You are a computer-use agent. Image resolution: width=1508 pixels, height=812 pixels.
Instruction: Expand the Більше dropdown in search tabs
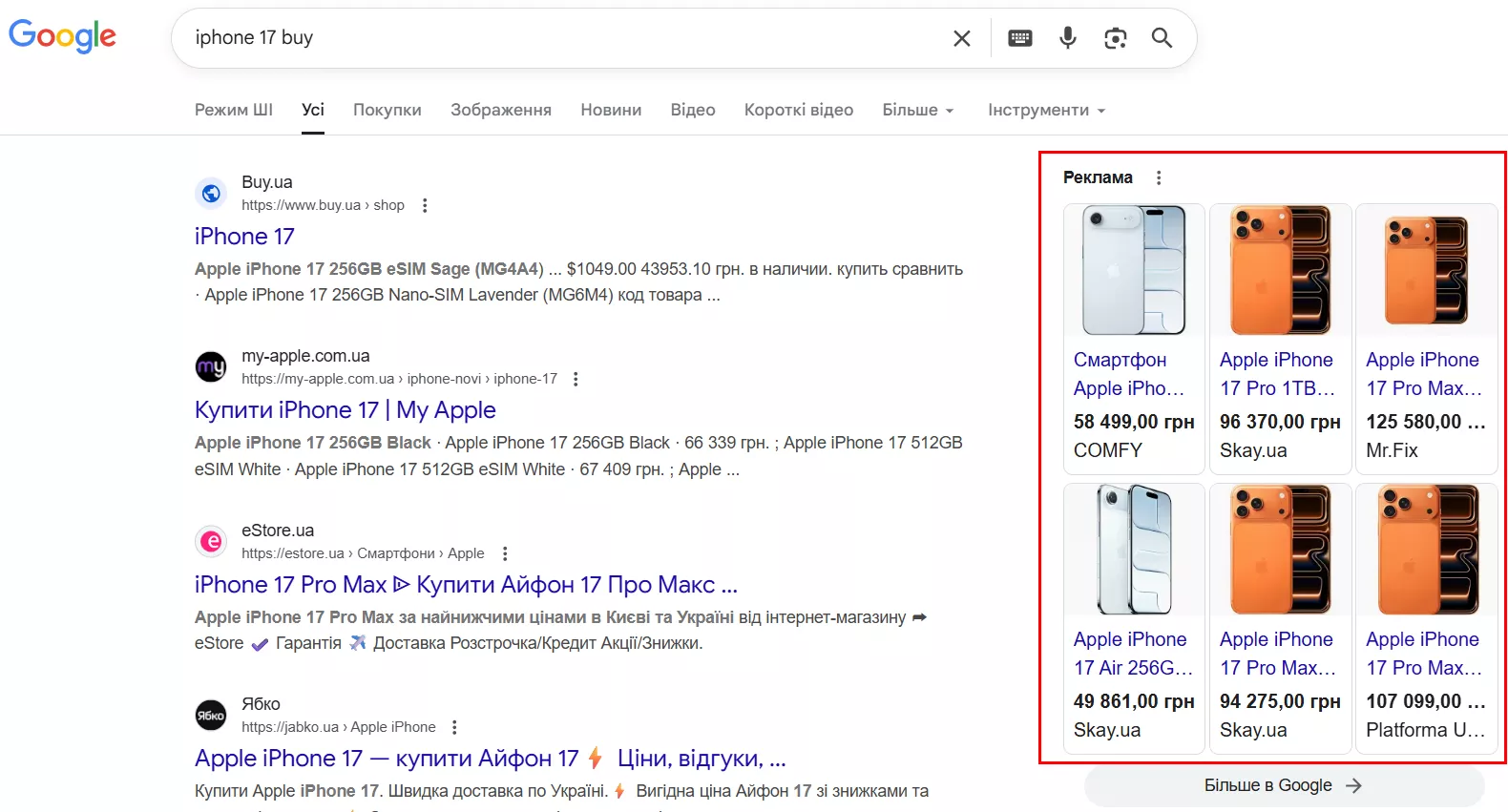click(918, 110)
